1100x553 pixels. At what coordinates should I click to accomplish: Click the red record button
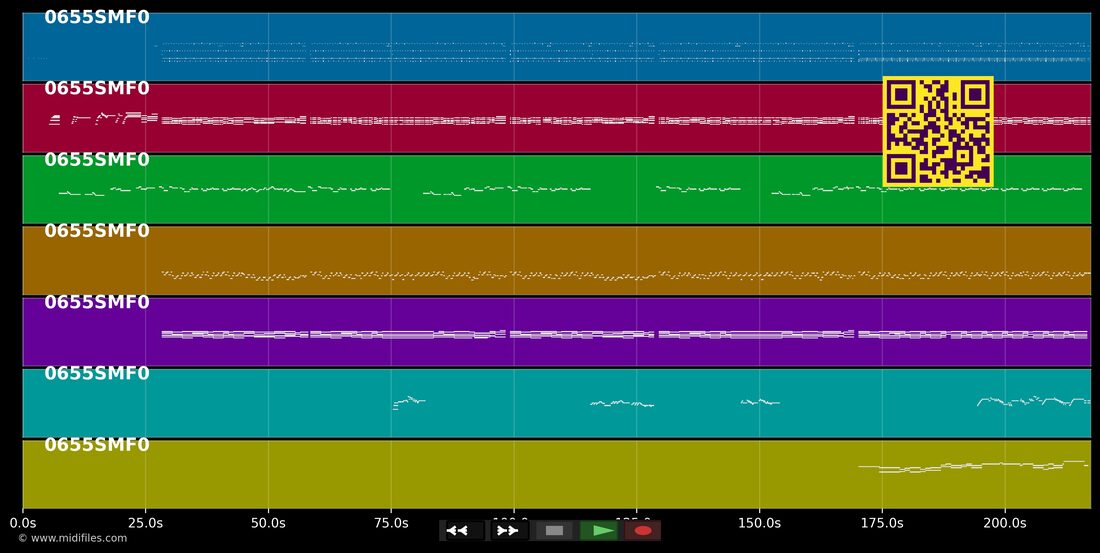pos(643,531)
